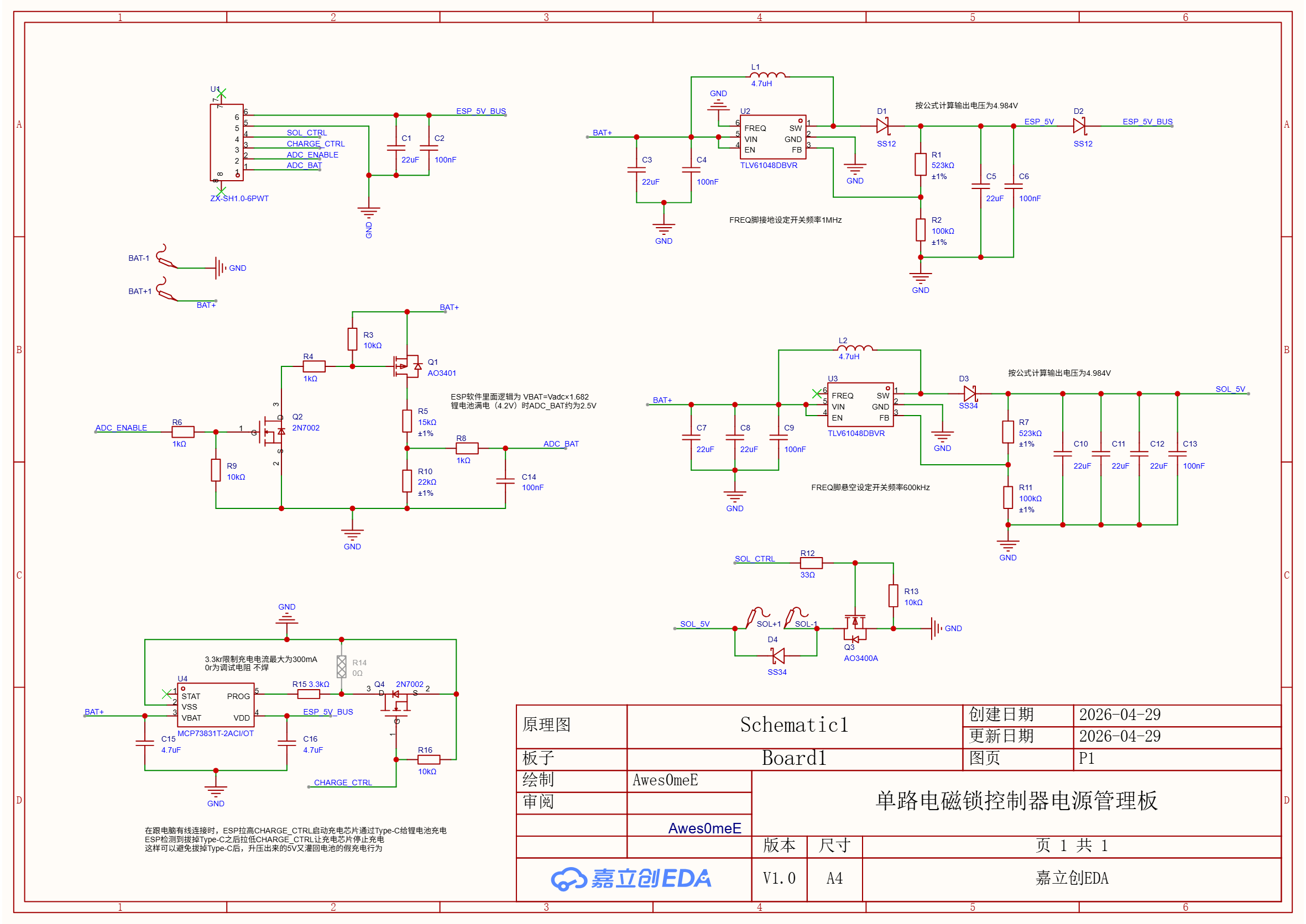Click the 更新日期 2026-04-29 date value
Viewport: 1306px width, 924px height.
pos(1119,736)
